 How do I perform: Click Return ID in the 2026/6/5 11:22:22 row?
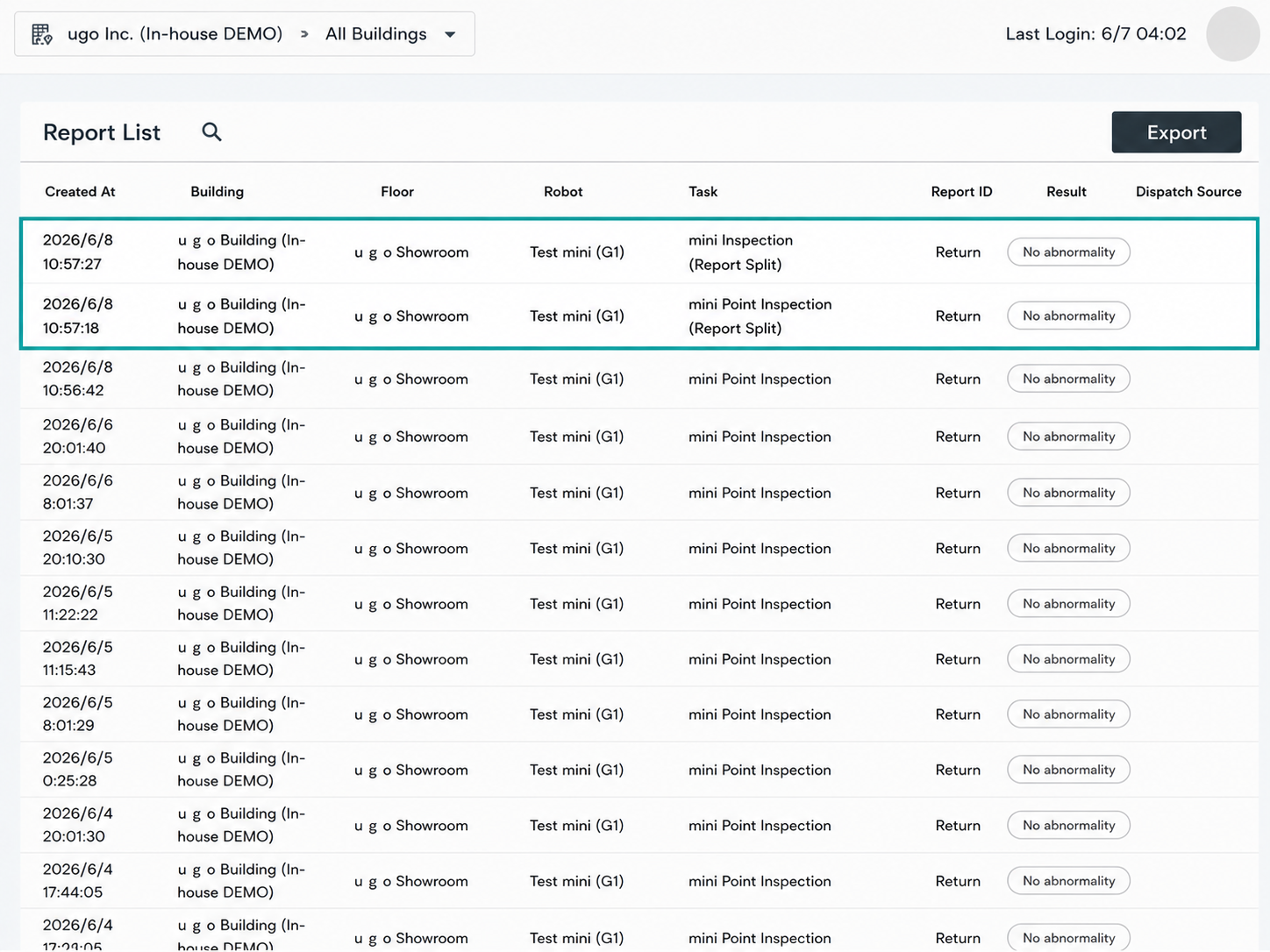pyautogui.click(x=958, y=604)
